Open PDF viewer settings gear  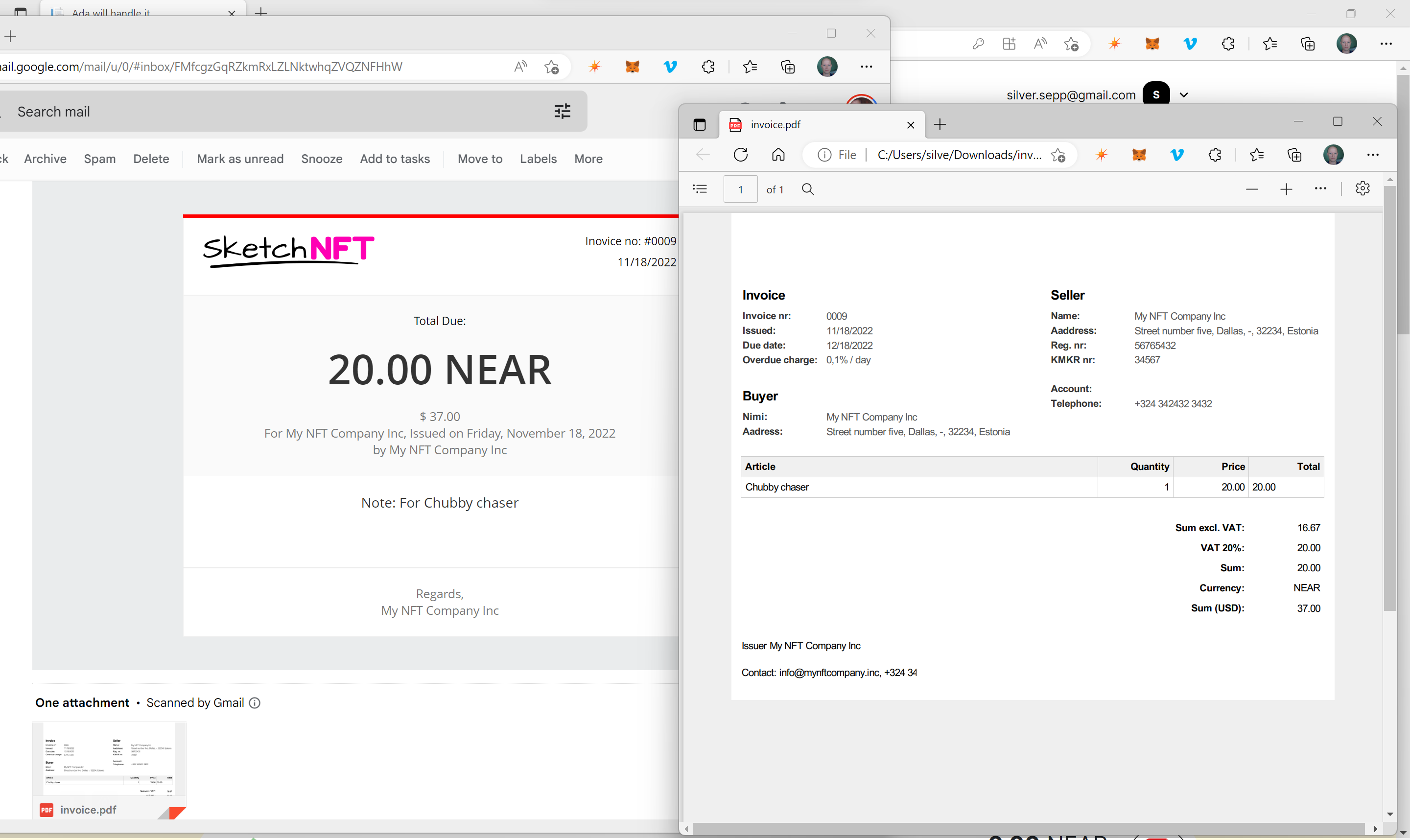tap(1363, 188)
